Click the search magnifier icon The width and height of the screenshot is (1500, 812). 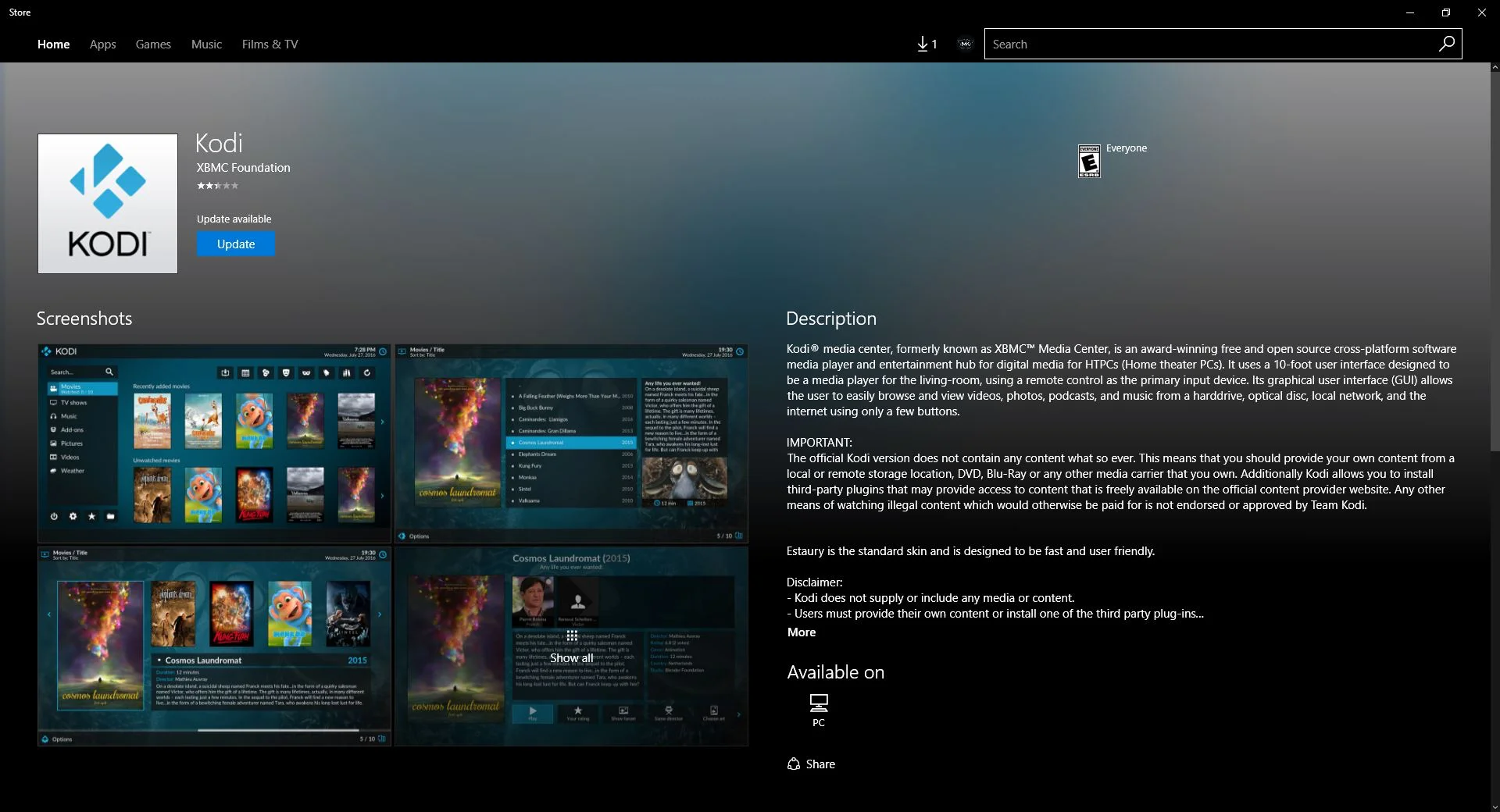pyautogui.click(x=1446, y=44)
